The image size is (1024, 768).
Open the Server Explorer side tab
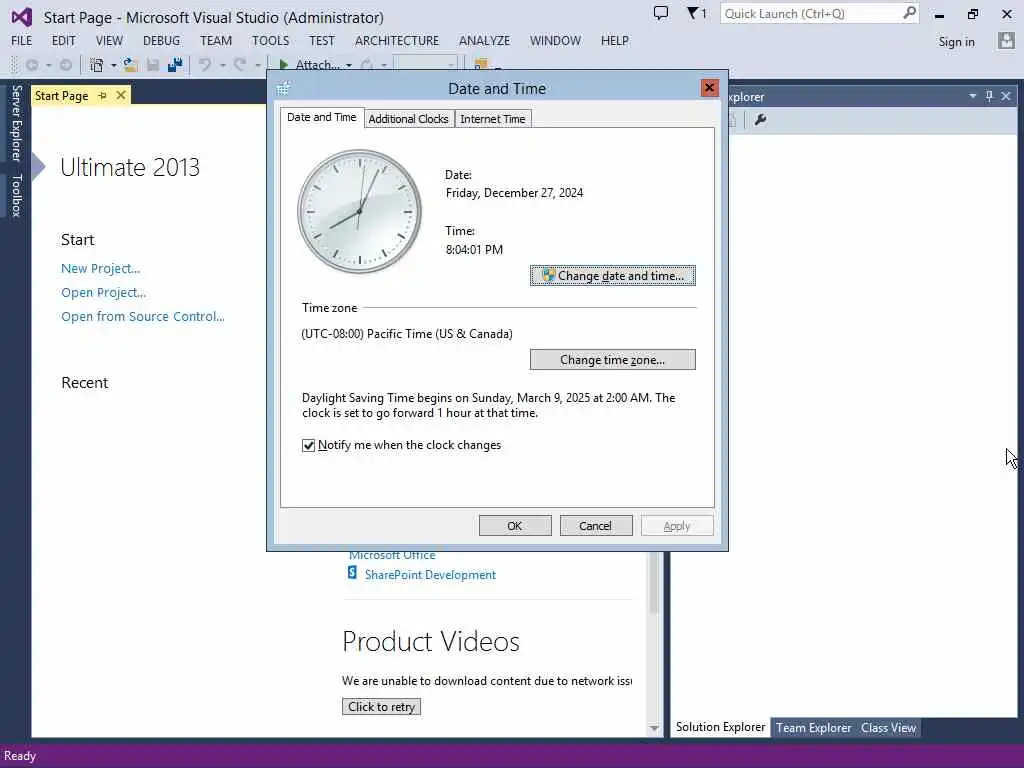coord(16,123)
